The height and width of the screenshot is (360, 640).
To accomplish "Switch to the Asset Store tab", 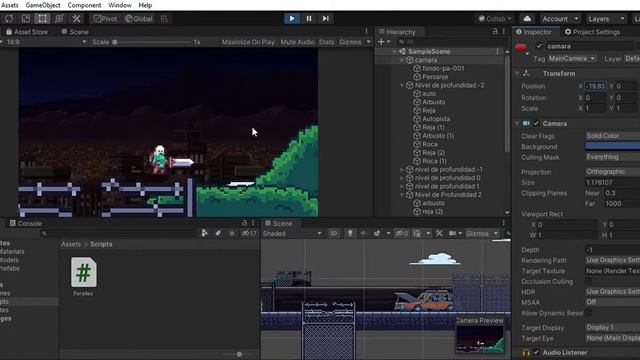I will (27, 32).
